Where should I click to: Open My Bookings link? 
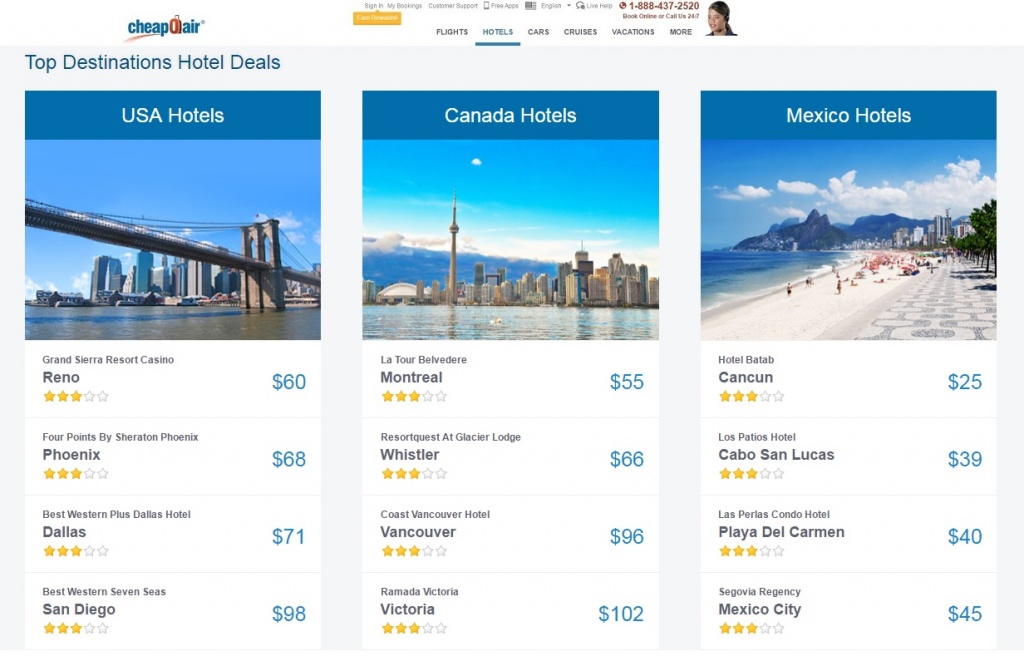405,6
